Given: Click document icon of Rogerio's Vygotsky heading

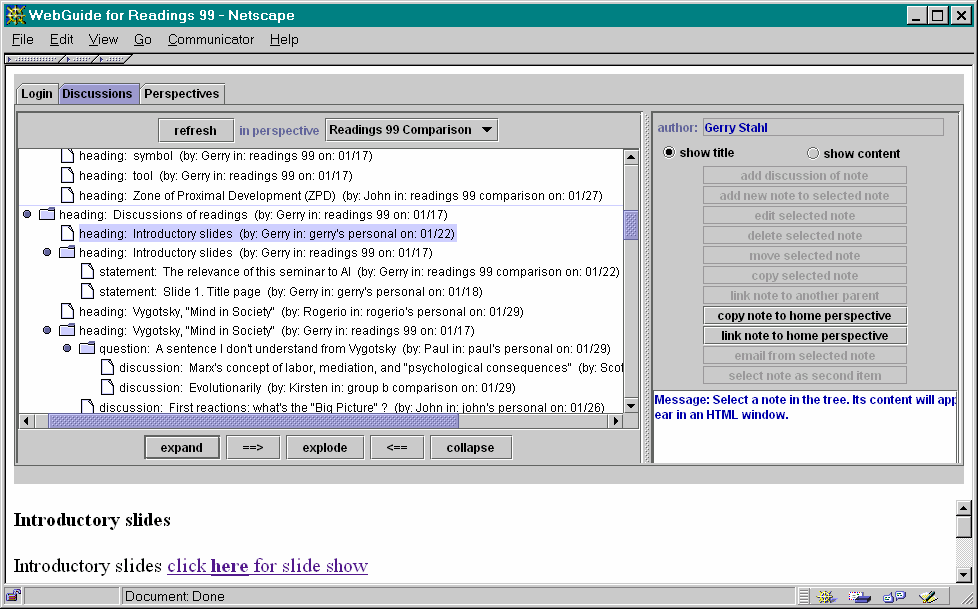Looking at the screenshot, I should pyautogui.click(x=67, y=311).
